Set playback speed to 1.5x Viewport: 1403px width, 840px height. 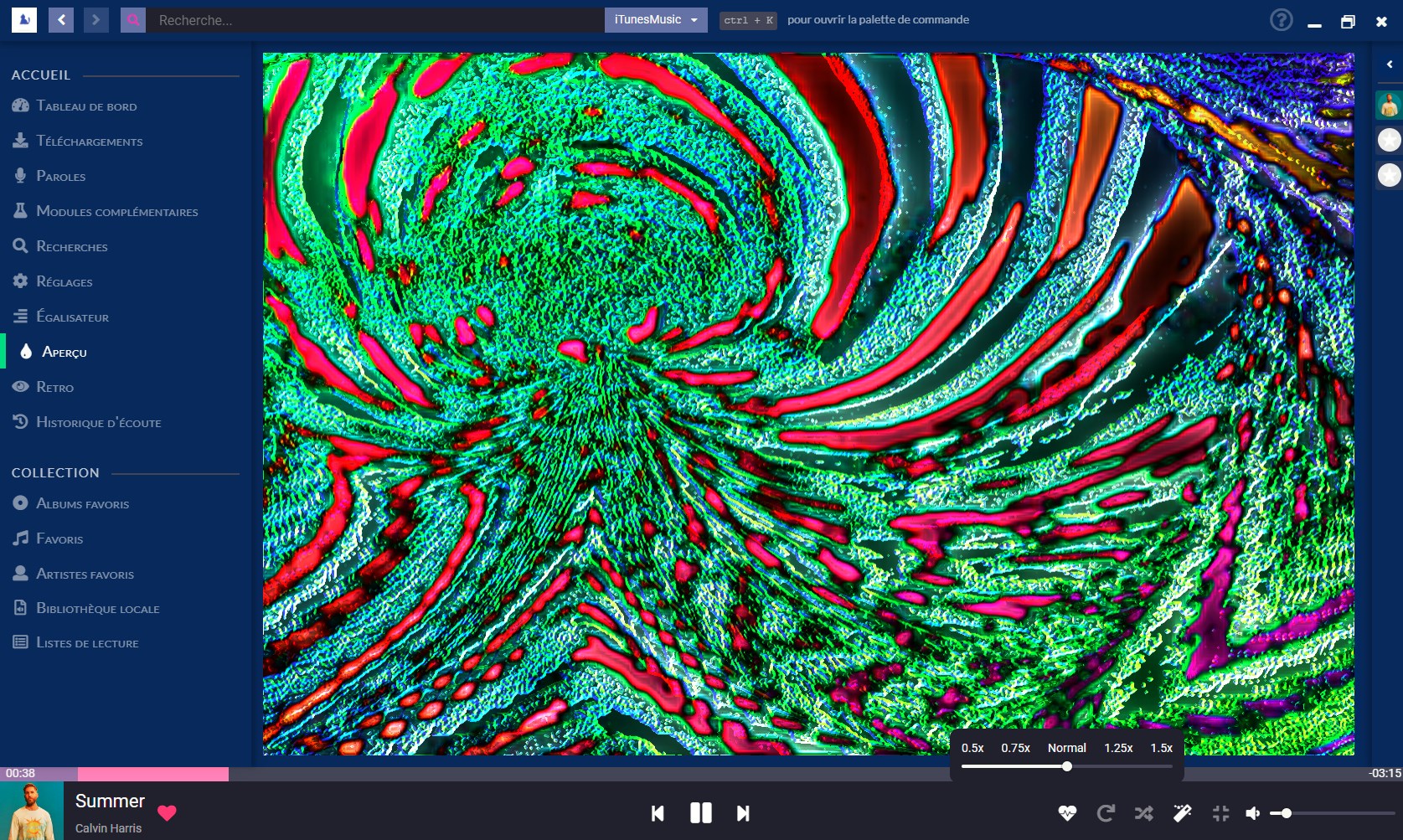pyautogui.click(x=1161, y=748)
